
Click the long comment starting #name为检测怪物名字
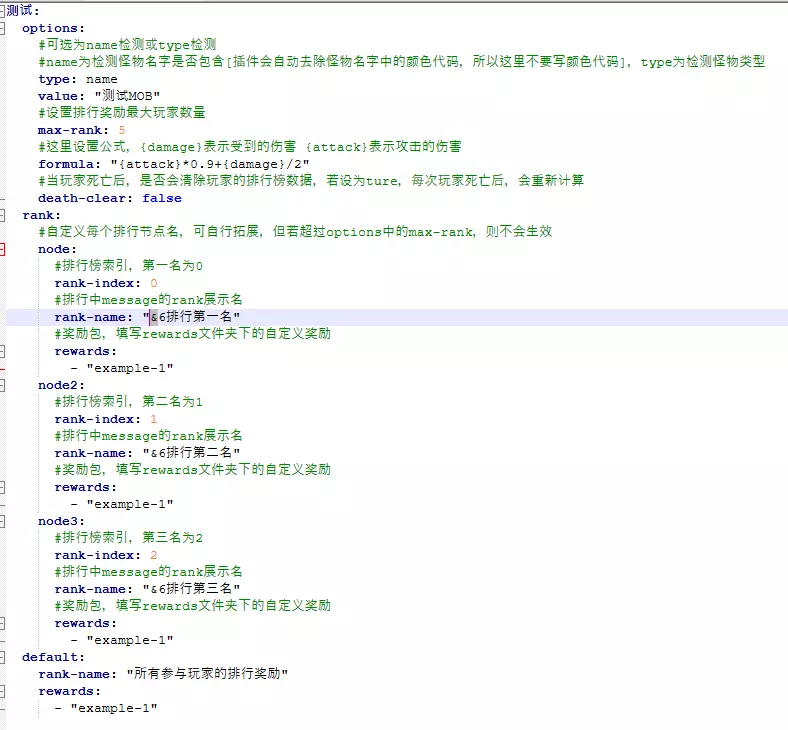pos(402,62)
